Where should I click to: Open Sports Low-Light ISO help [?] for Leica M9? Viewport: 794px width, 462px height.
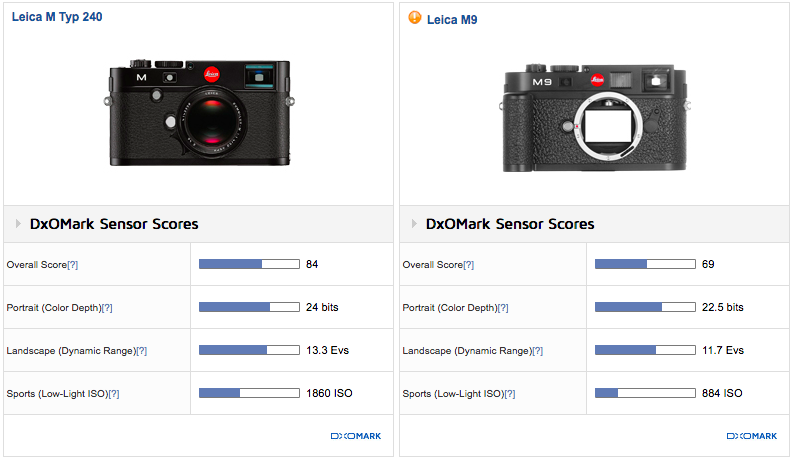[510, 394]
